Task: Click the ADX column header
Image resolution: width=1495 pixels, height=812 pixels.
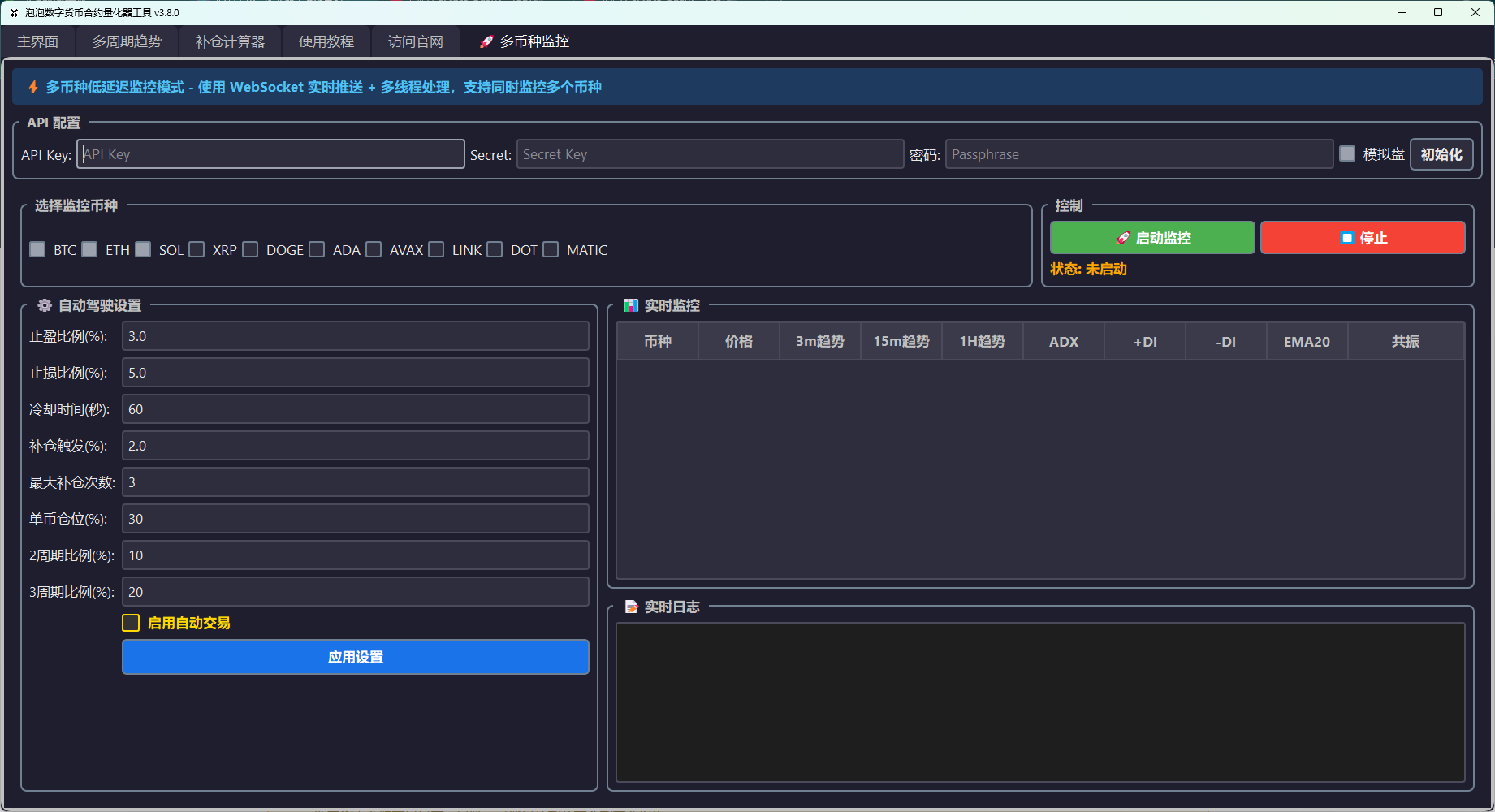Action: (x=1063, y=342)
